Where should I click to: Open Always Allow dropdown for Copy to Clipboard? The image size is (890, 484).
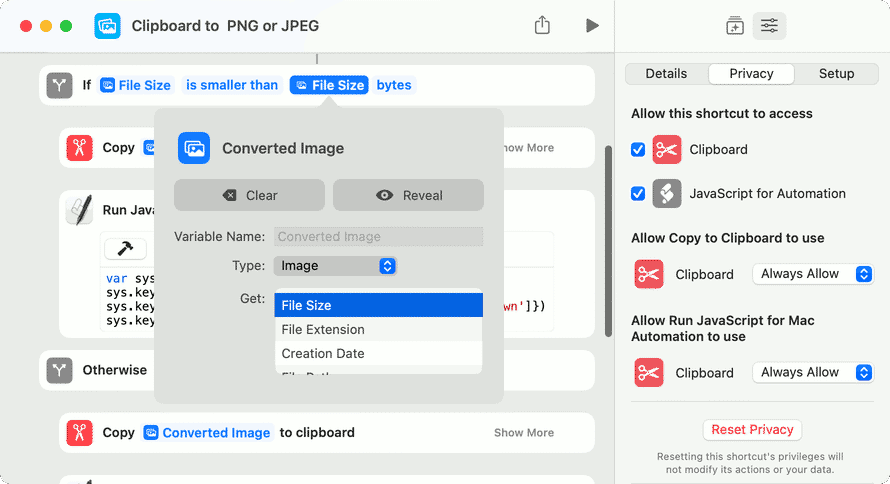pos(813,274)
